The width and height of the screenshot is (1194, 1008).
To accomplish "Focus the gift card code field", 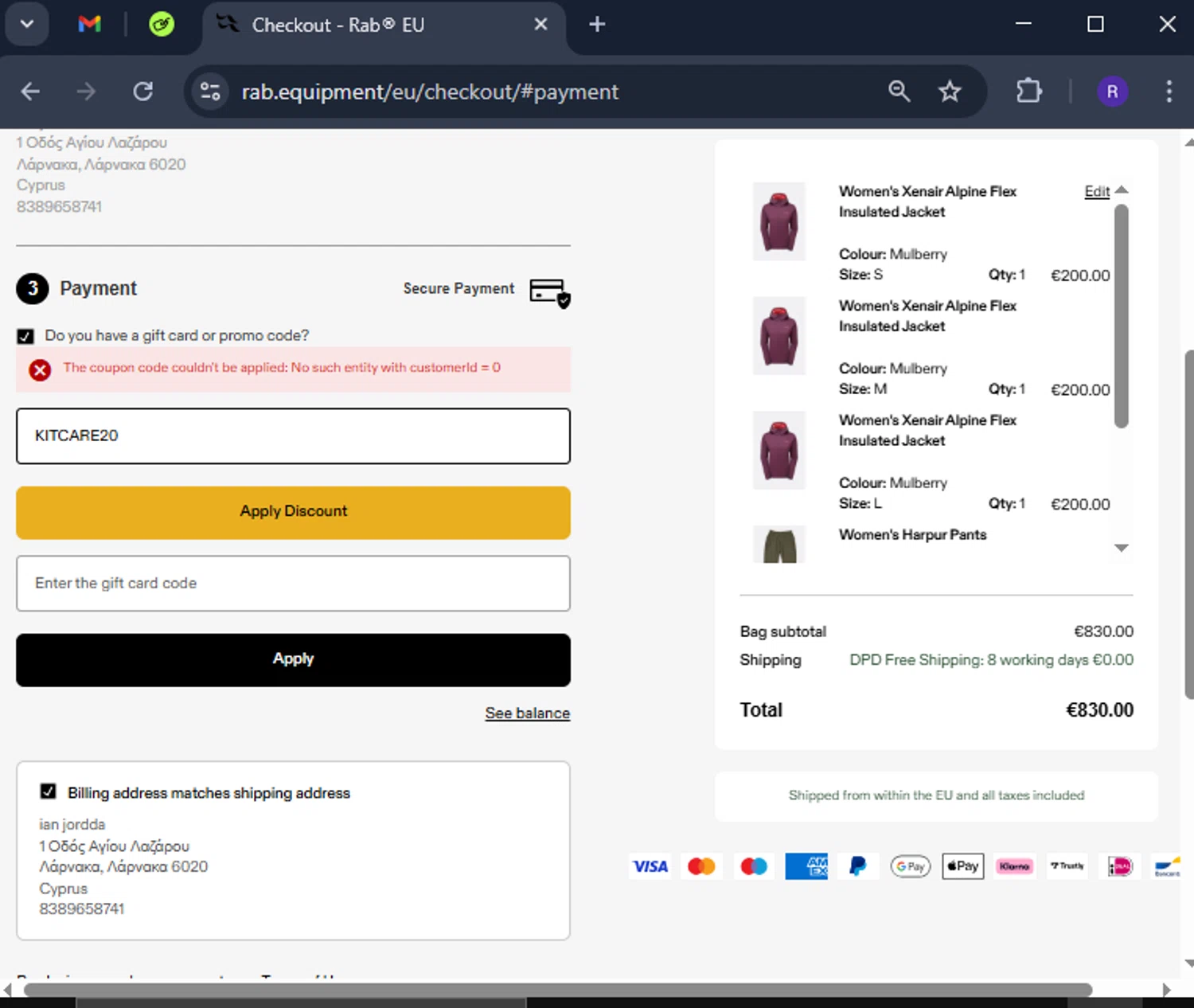I will [293, 584].
